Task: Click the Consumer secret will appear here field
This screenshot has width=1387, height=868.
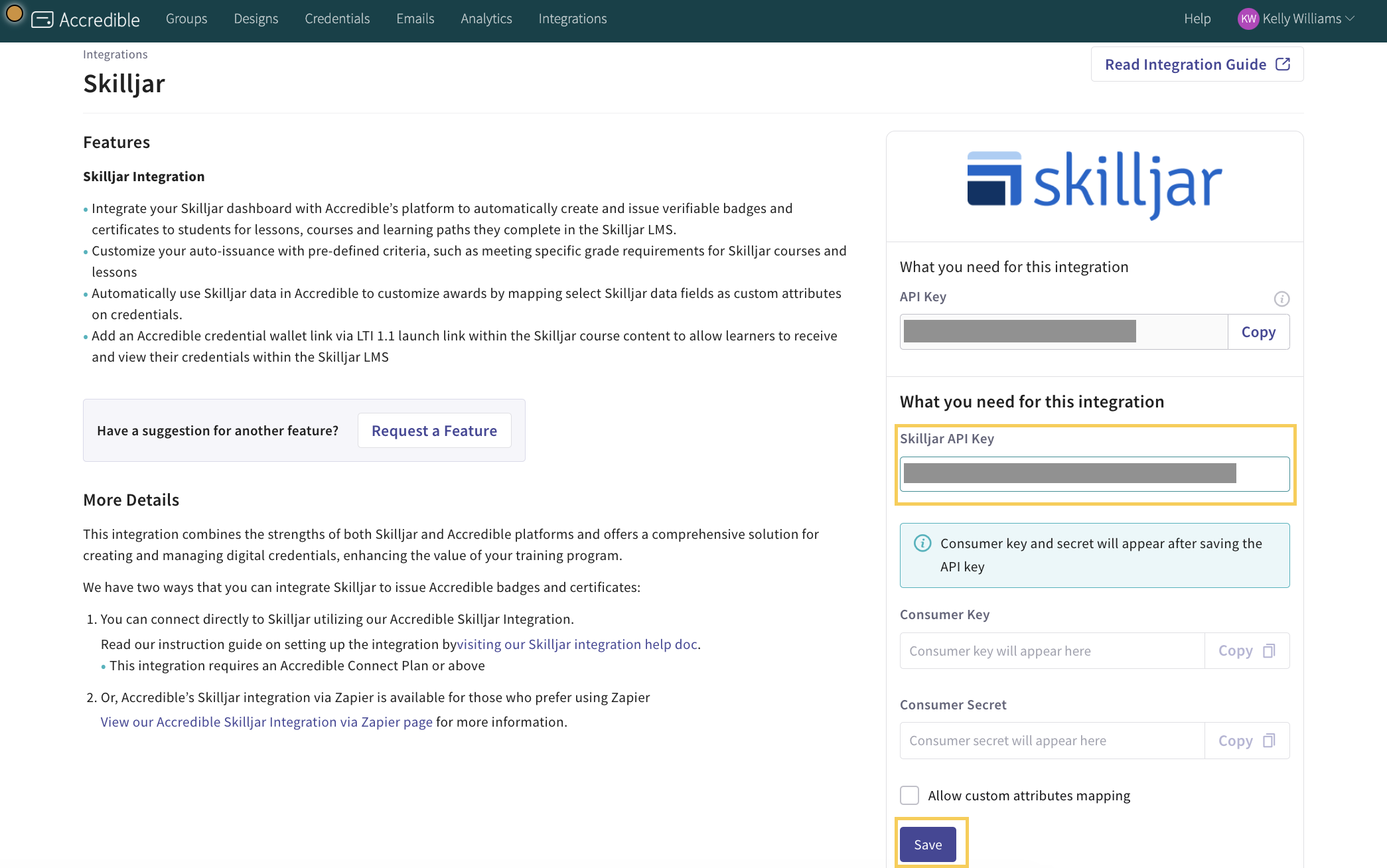Action: click(x=1052, y=741)
